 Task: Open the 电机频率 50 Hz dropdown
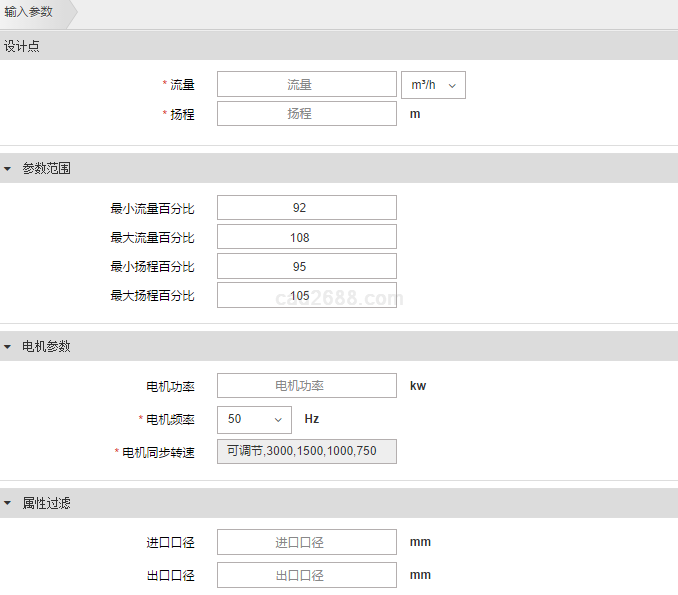coord(254,419)
